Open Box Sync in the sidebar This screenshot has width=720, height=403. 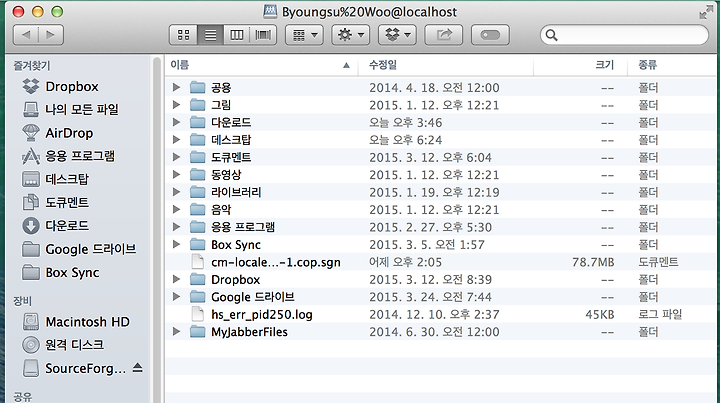click(x=61, y=272)
